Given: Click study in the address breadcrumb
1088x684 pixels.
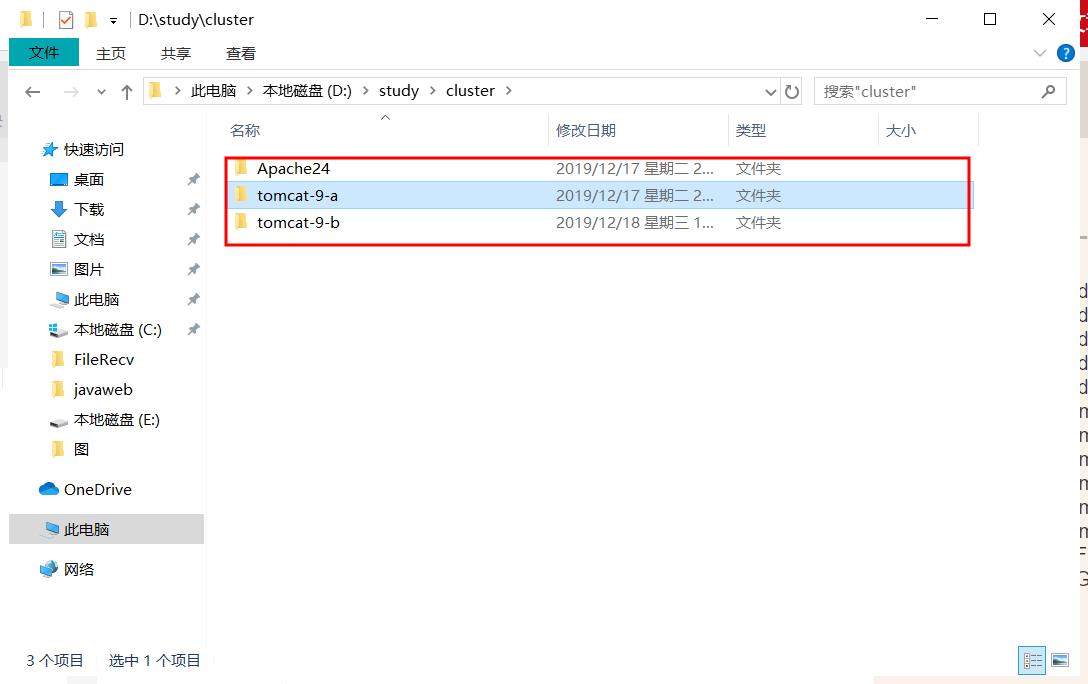Looking at the screenshot, I should click(399, 91).
